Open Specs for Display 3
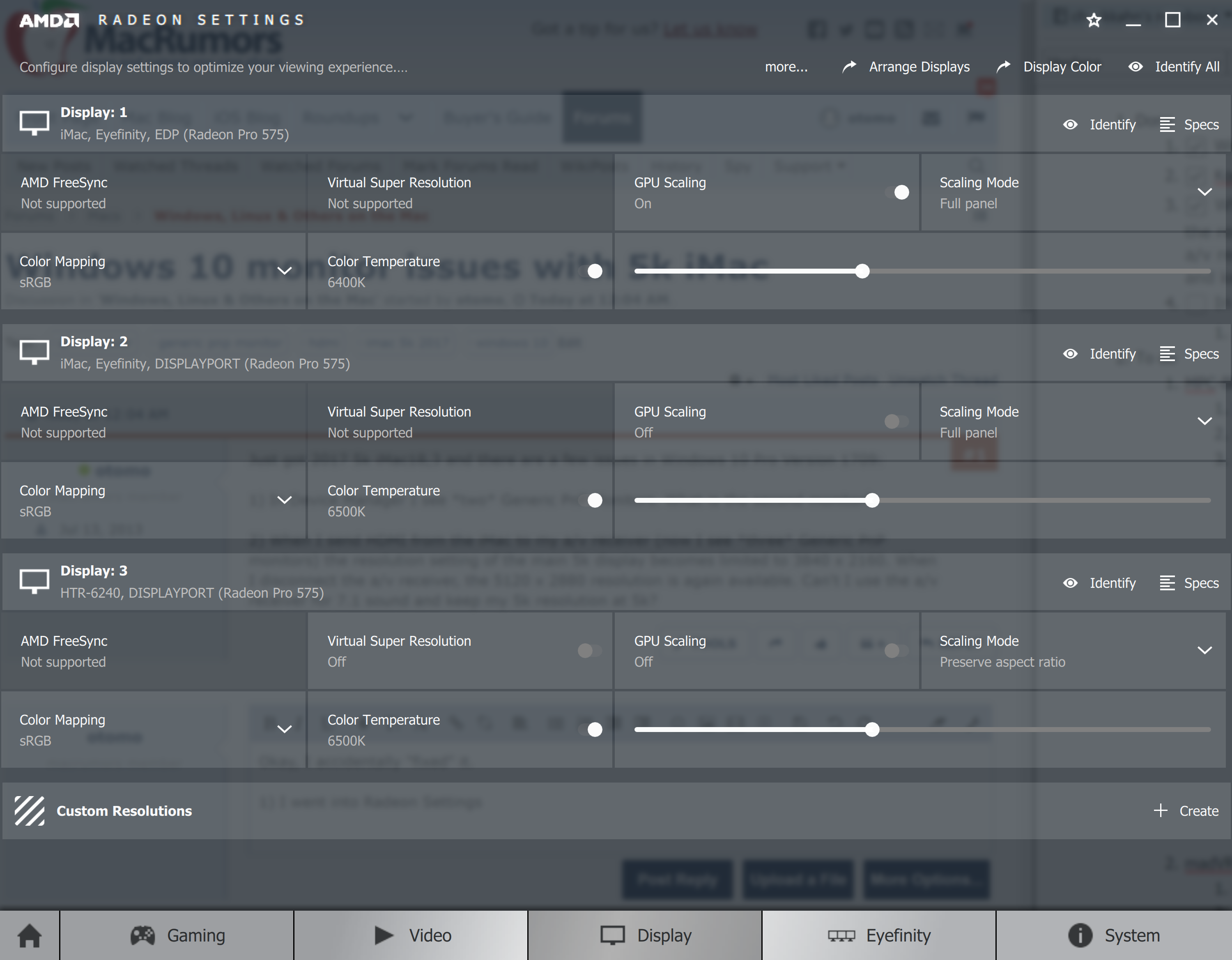Viewport: 1232px width, 960px height. pos(1189,583)
